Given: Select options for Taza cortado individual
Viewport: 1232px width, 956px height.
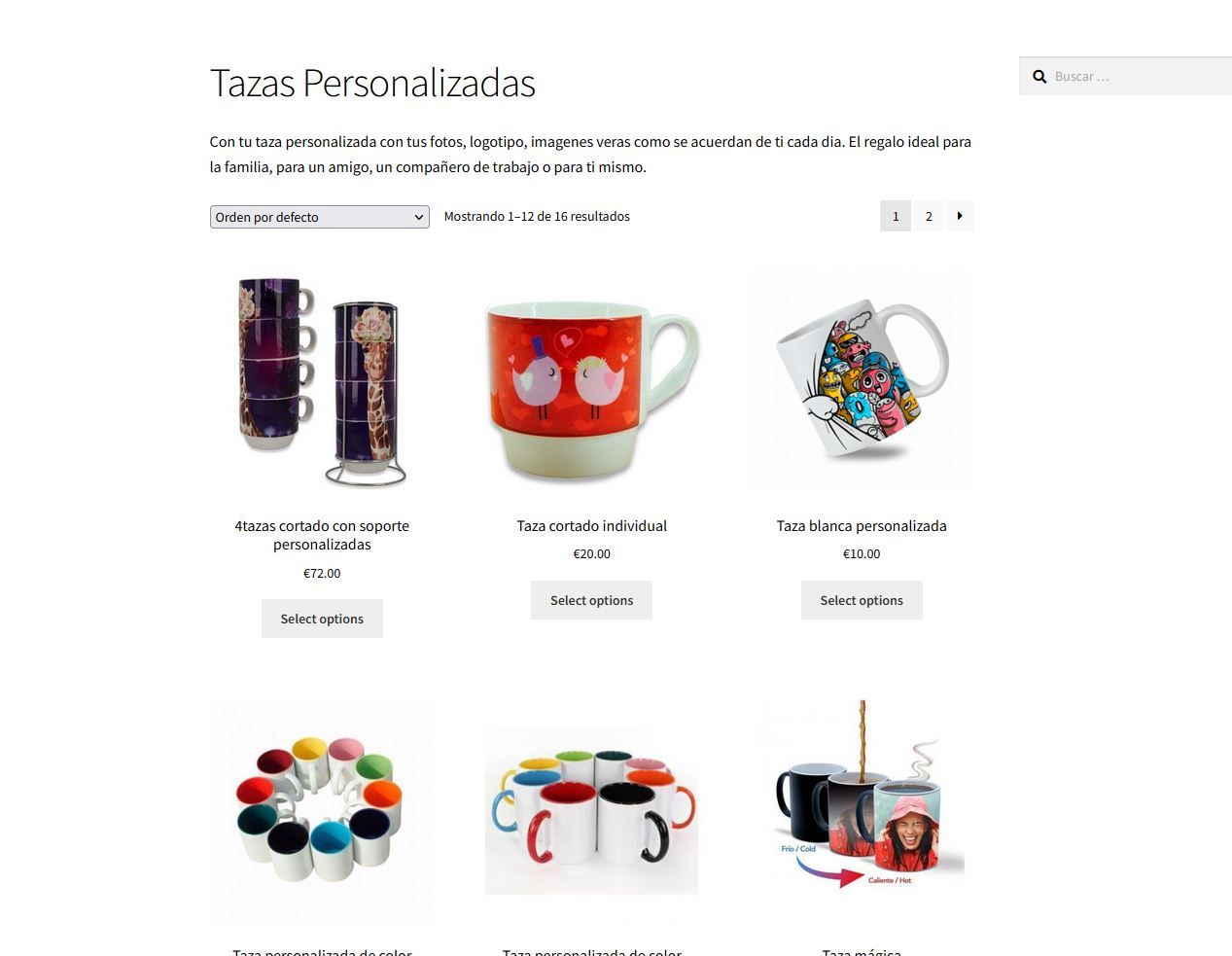Looking at the screenshot, I should (591, 600).
